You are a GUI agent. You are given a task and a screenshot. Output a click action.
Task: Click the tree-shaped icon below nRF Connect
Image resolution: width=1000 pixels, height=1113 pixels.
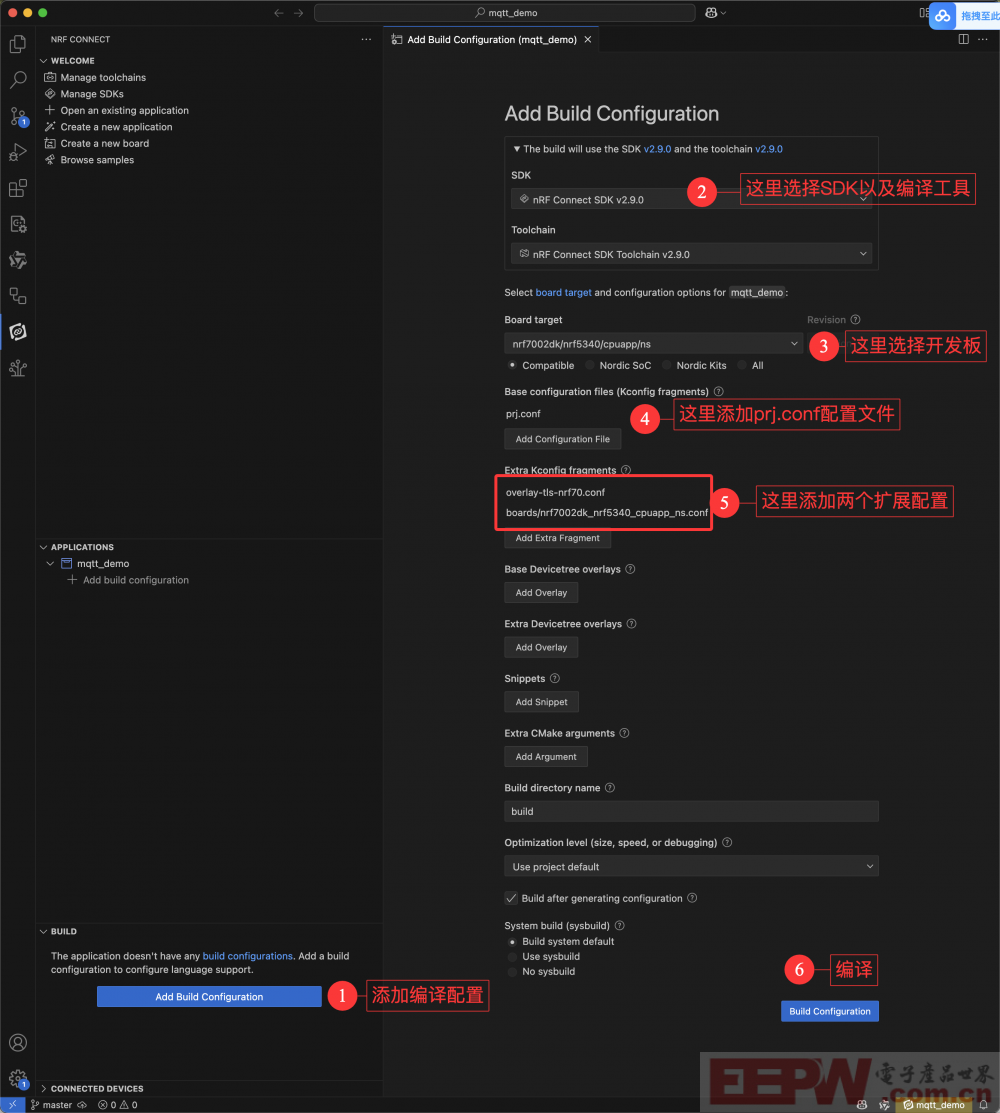[18, 368]
